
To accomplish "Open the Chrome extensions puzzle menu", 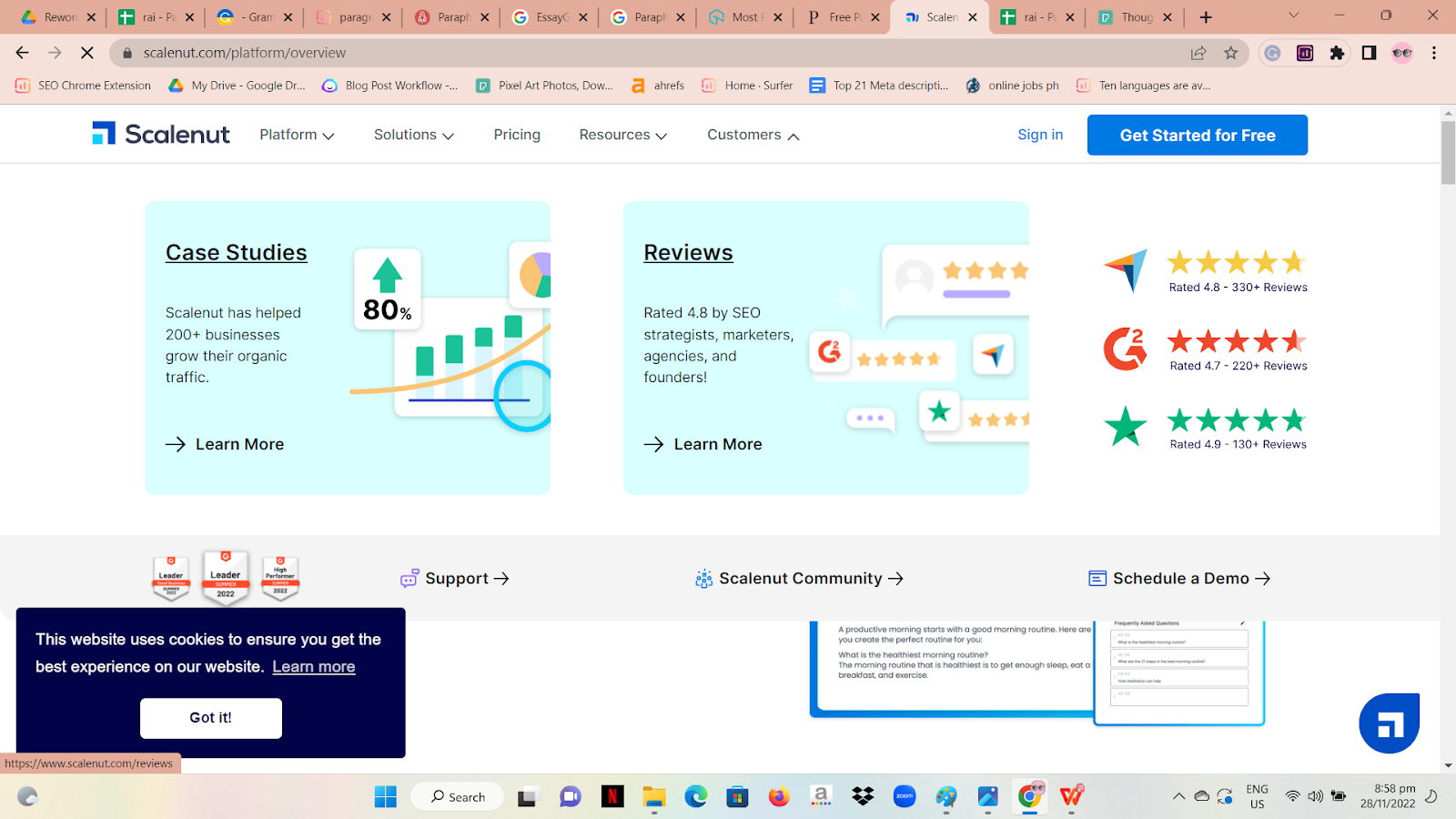I will point(1337,53).
